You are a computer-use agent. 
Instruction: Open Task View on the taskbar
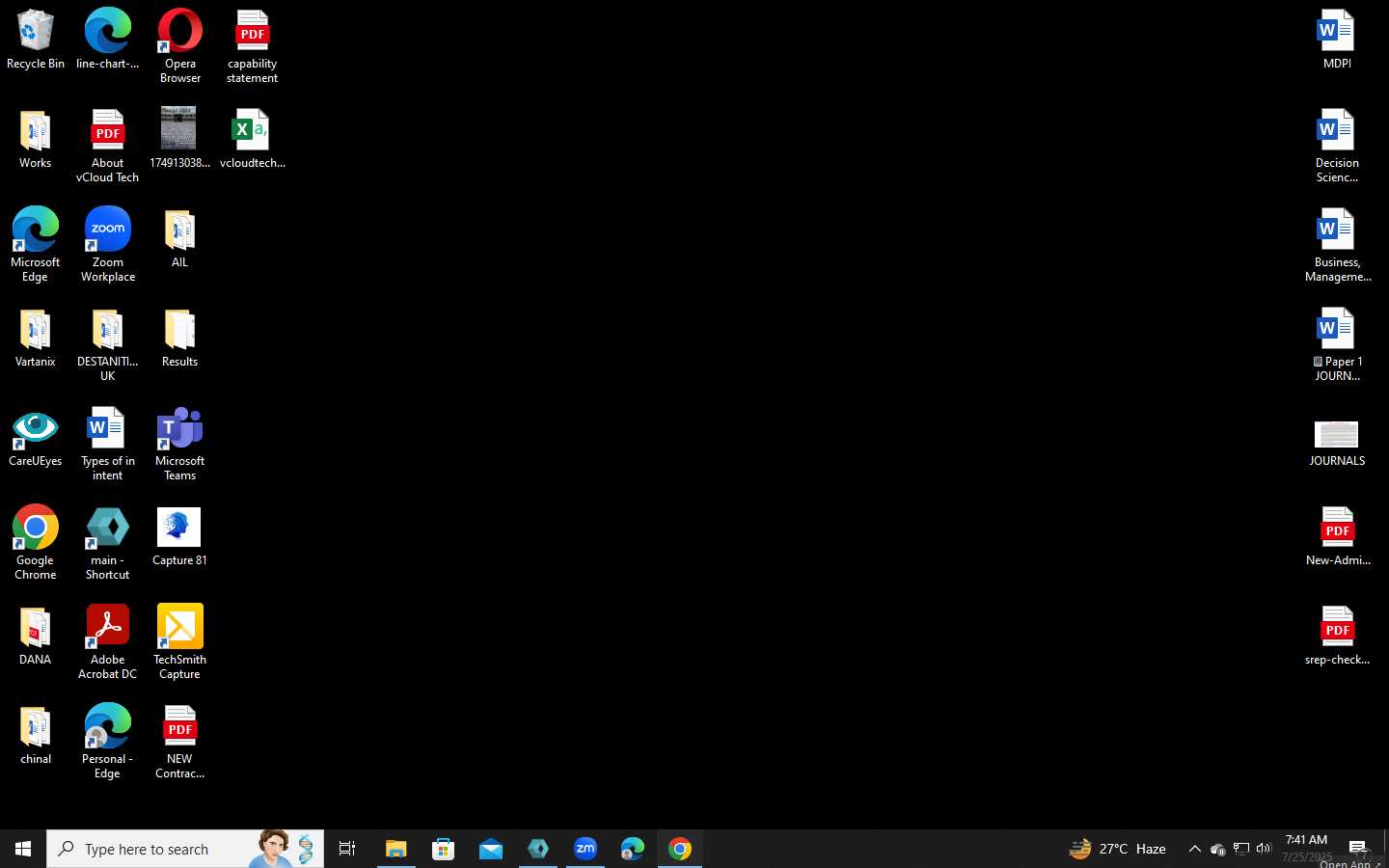pyautogui.click(x=347, y=849)
